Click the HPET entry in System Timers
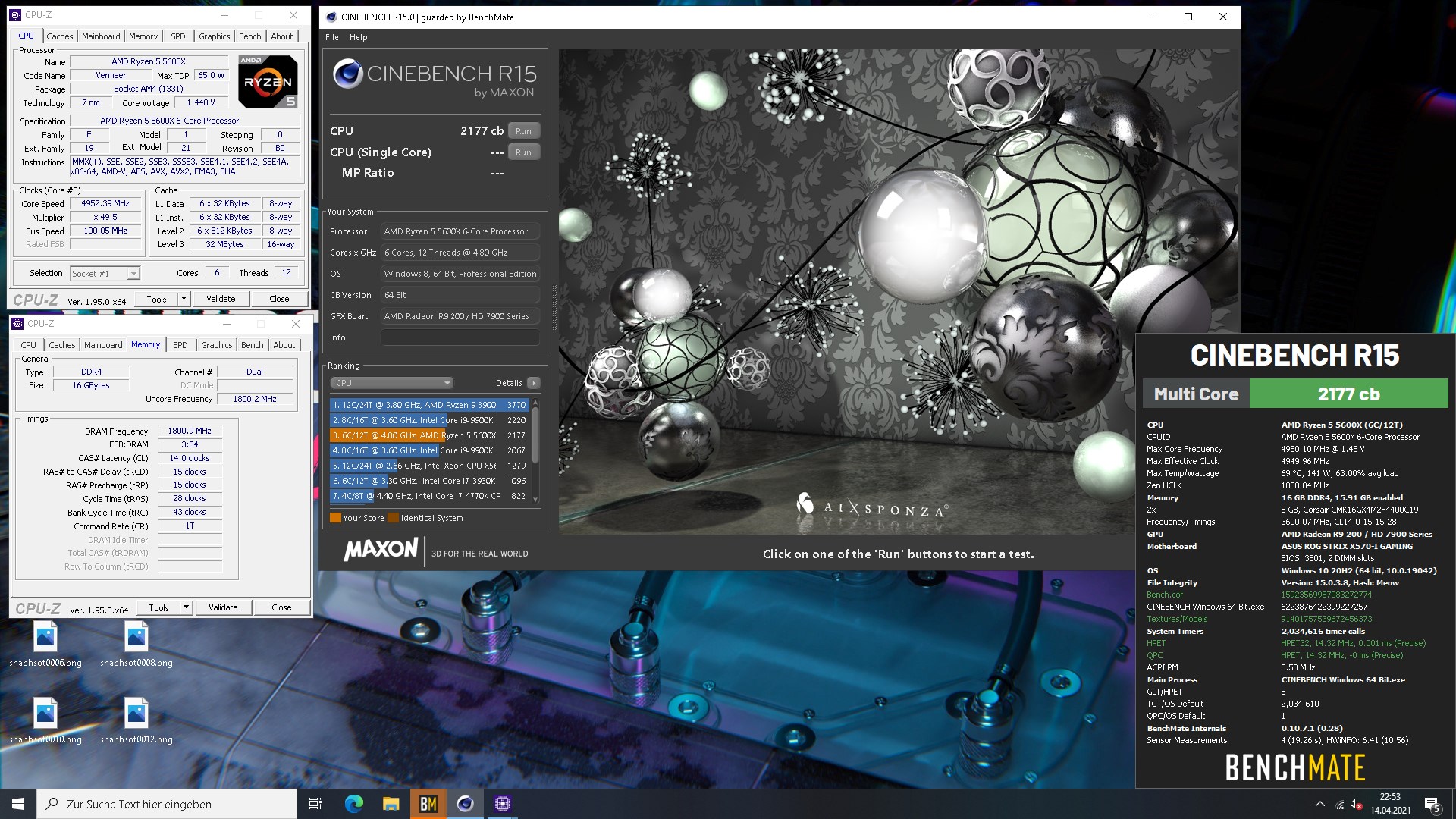The height and width of the screenshot is (819, 1456). (1156, 643)
